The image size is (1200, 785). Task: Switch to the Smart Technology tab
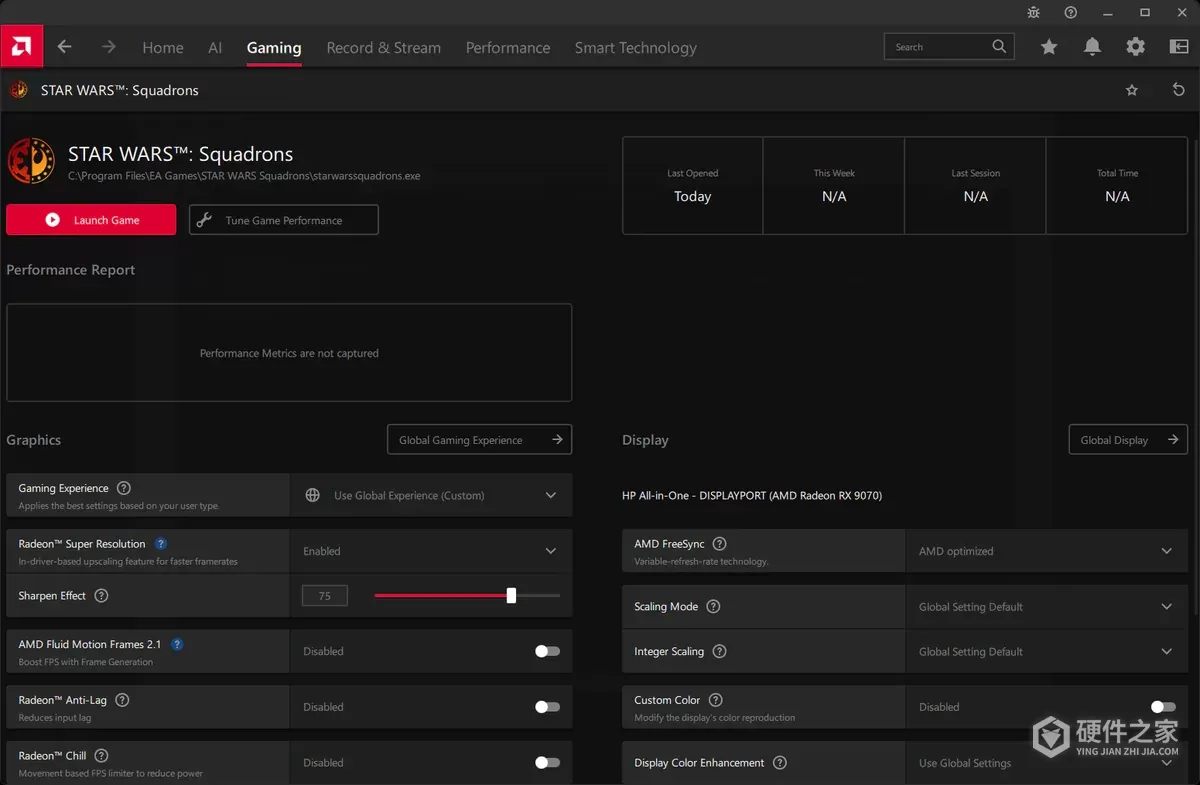(636, 47)
